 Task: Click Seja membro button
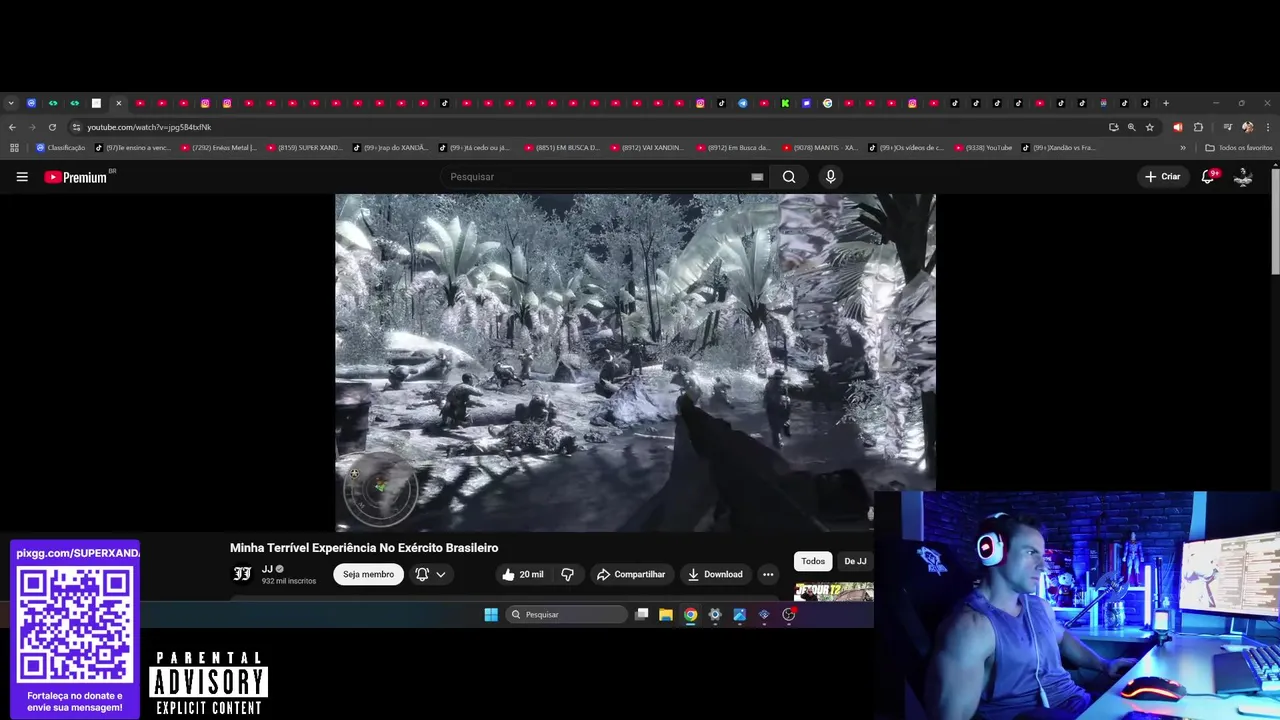(x=368, y=574)
